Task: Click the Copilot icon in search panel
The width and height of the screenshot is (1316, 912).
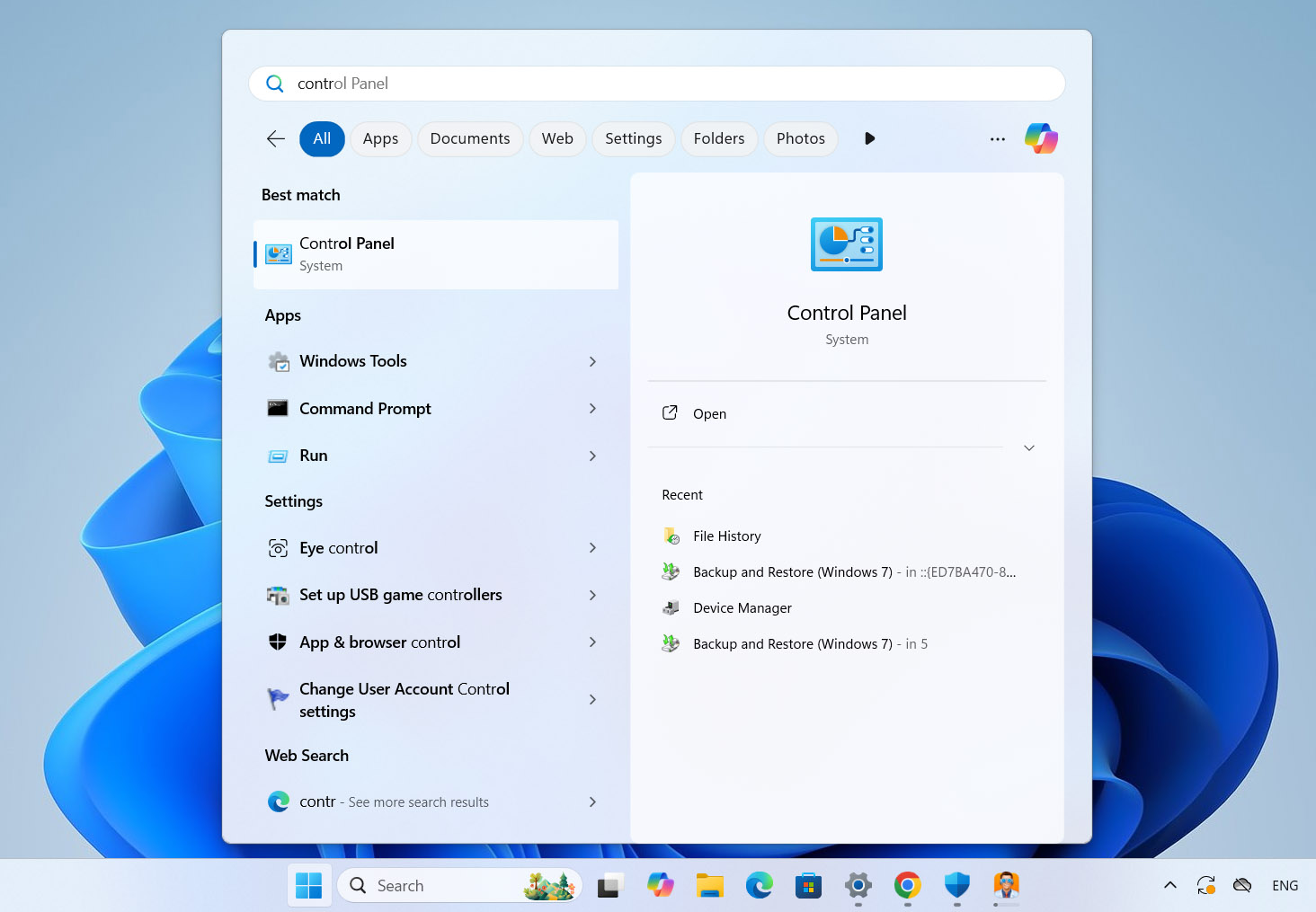Action: point(1041,138)
